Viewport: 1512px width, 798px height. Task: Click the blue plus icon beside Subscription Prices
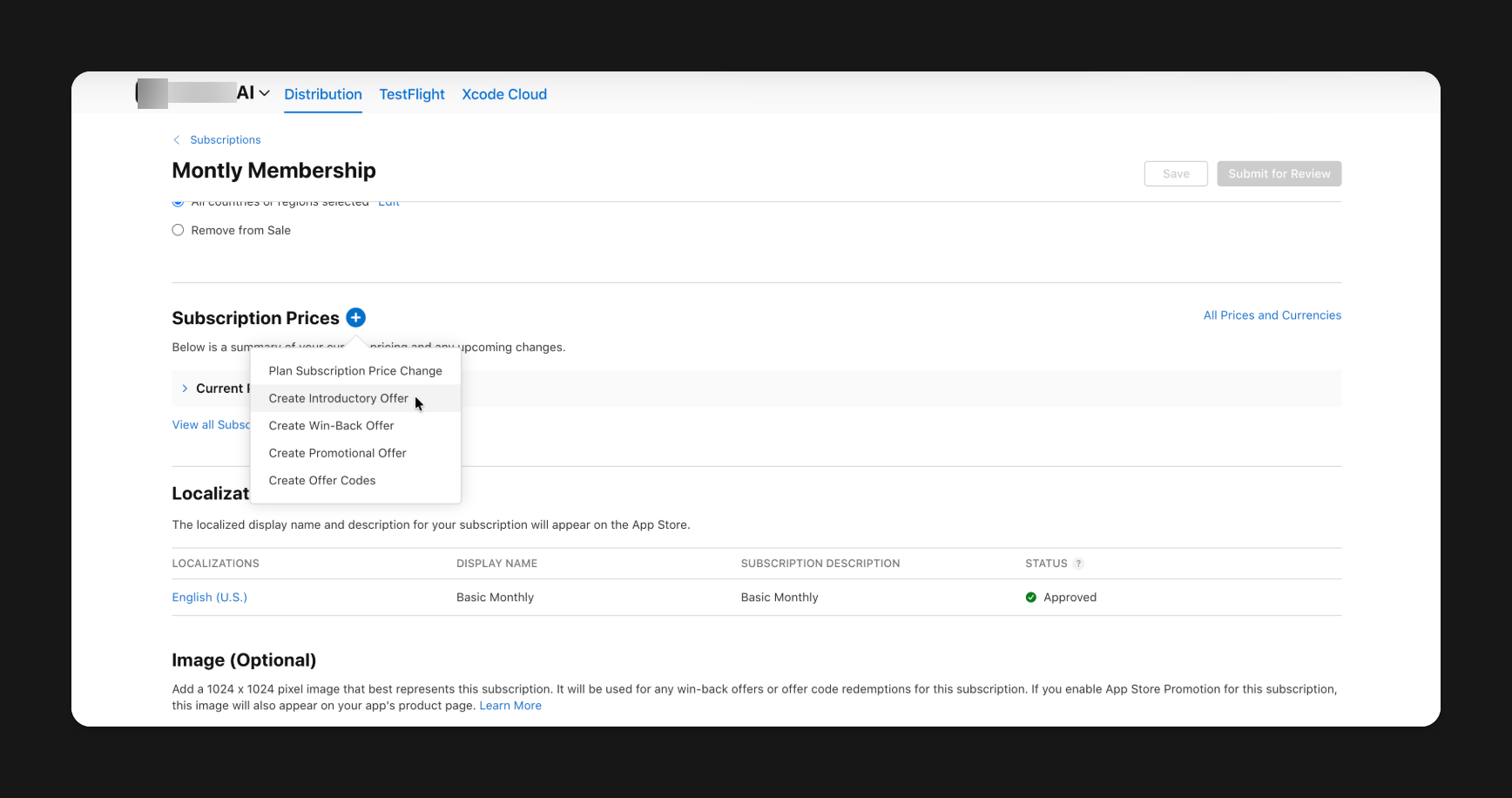355,317
